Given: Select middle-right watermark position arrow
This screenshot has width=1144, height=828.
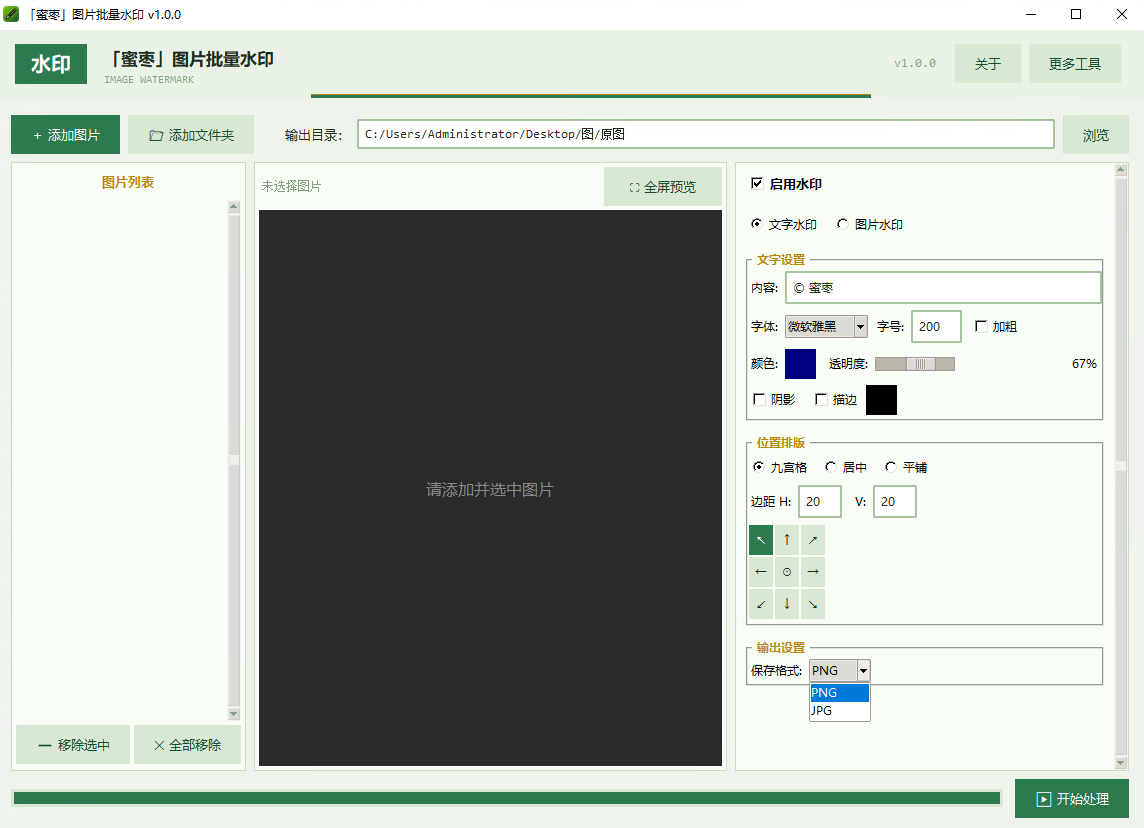Looking at the screenshot, I should pos(813,572).
